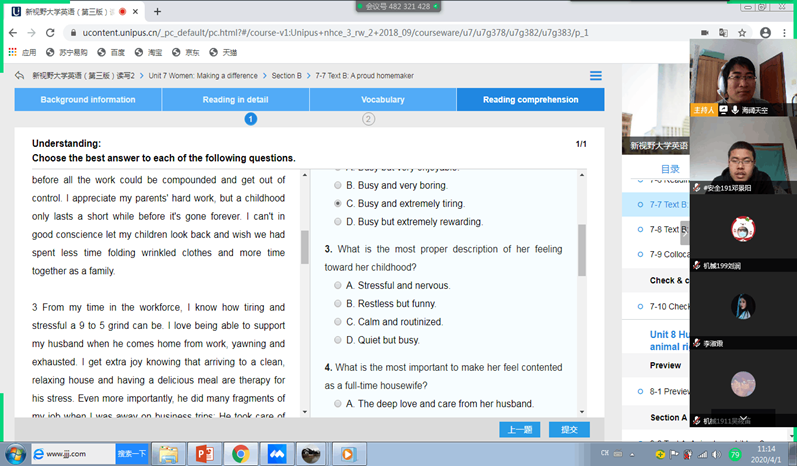Select option A. Stressful and nervous
The height and width of the screenshot is (466, 797).
pyautogui.click(x=338, y=286)
